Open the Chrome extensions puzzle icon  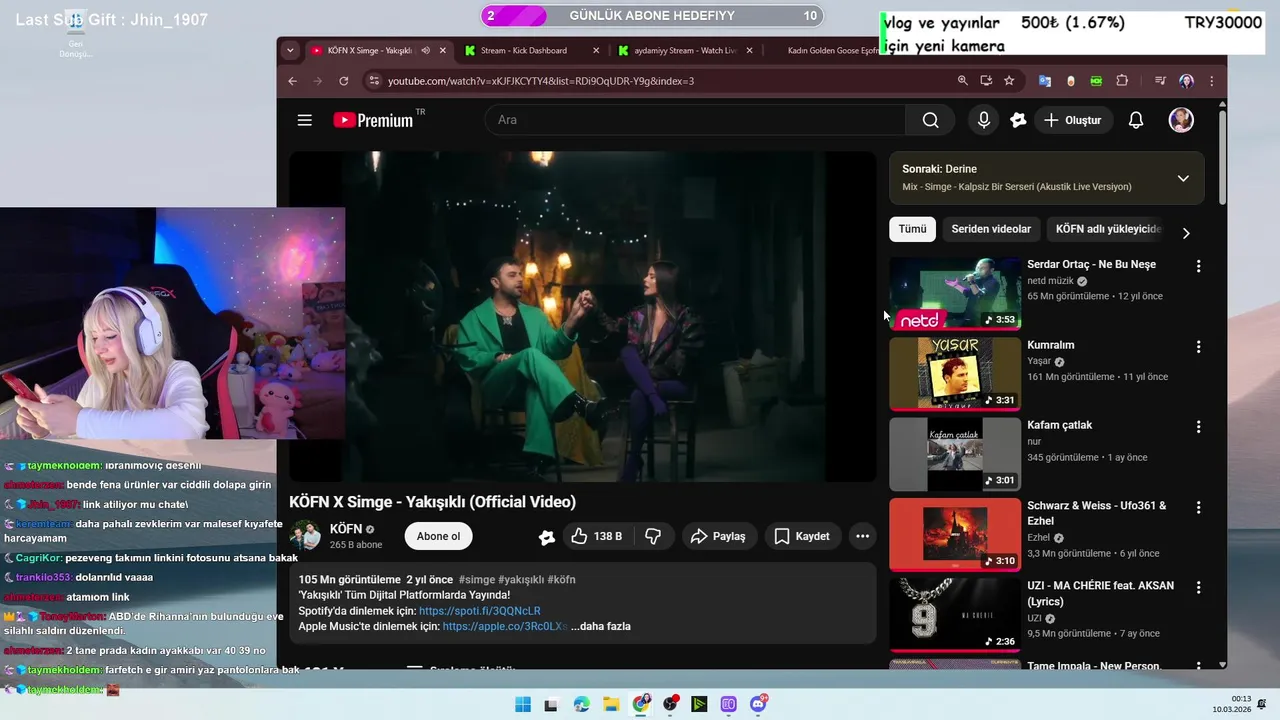(x=1122, y=81)
